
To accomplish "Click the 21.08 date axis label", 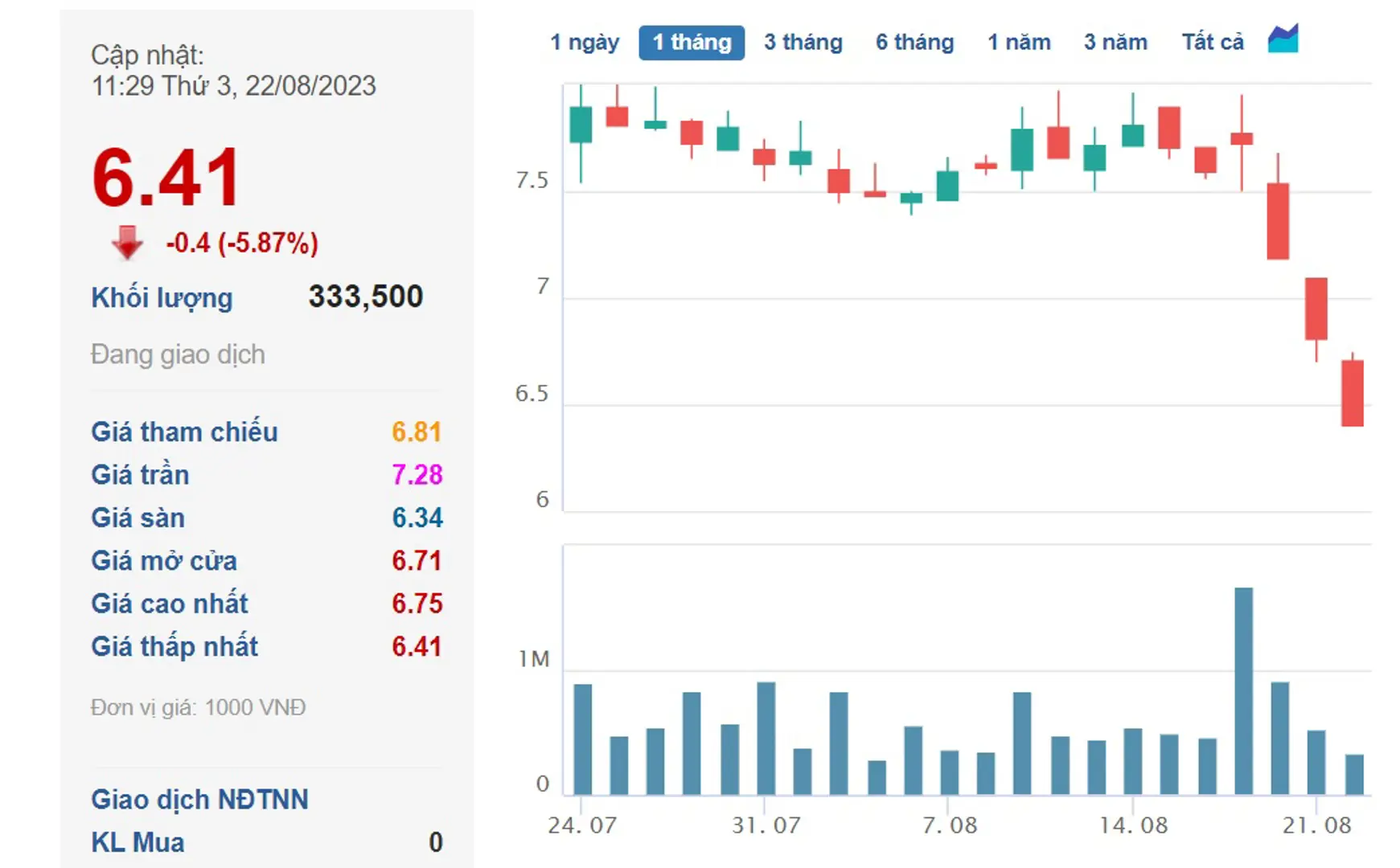I will [x=1316, y=825].
